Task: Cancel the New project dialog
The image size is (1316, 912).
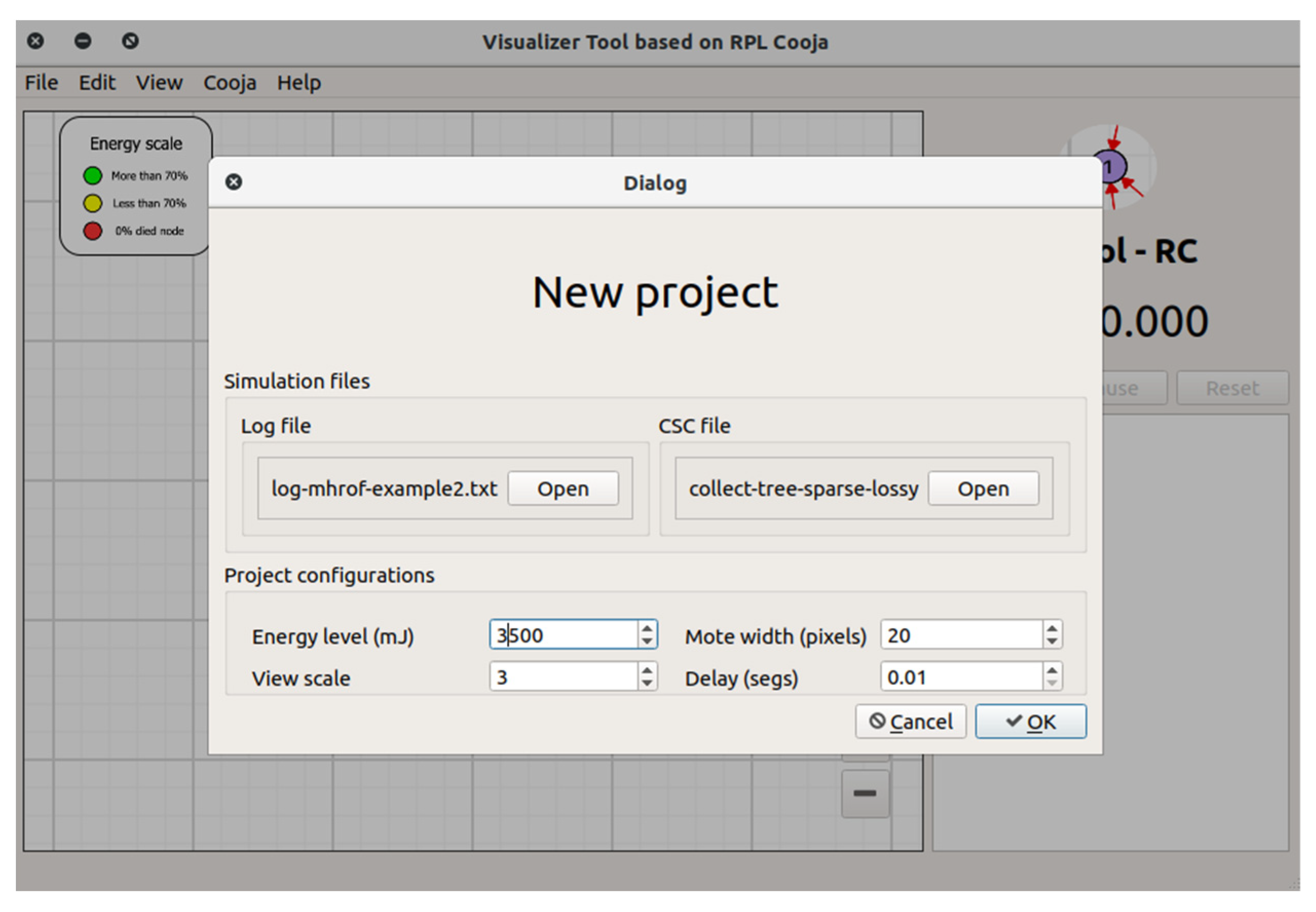Action: [x=910, y=721]
